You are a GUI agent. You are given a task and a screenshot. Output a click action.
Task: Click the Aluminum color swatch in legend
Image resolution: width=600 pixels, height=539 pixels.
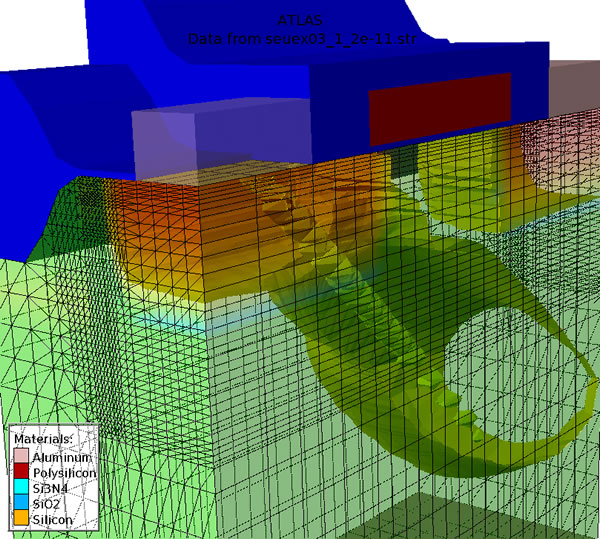[x=21, y=456]
